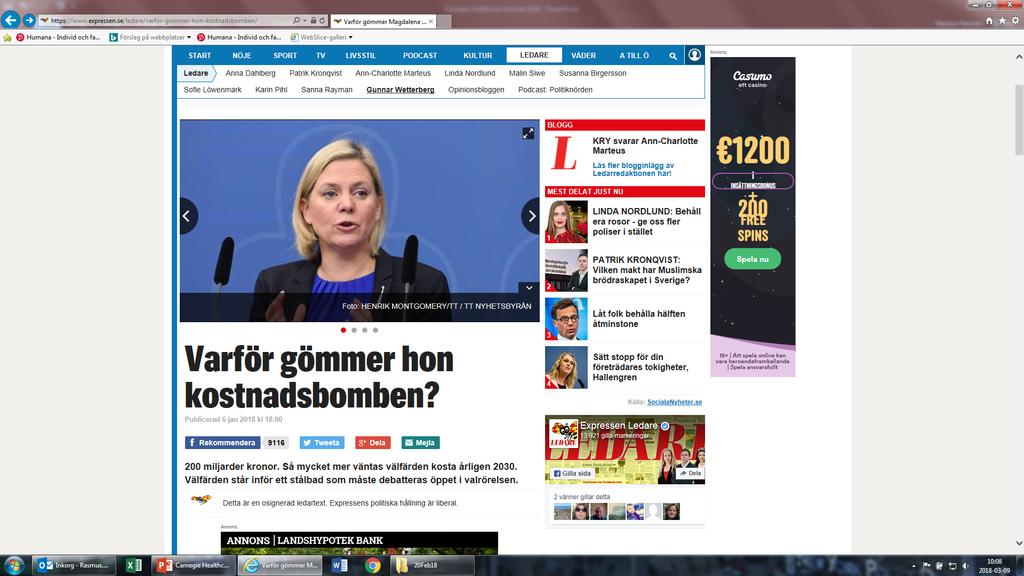
Task: Open the LIVSSTIL section
Action: click(360, 56)
